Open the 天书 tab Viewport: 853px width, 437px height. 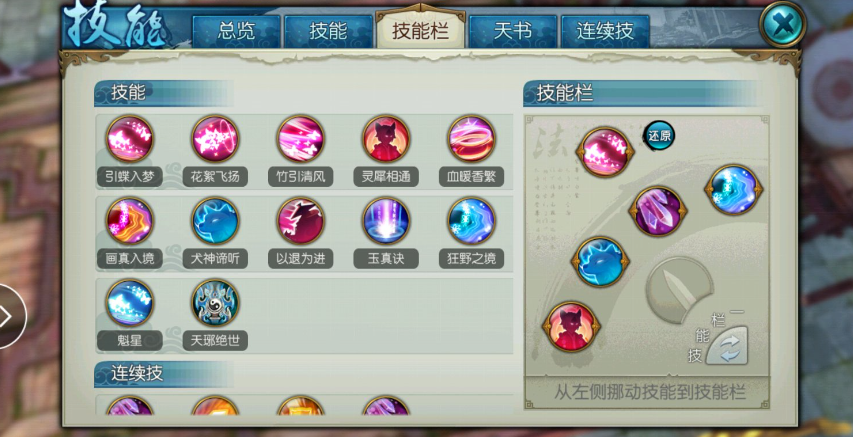coord(512,31)
